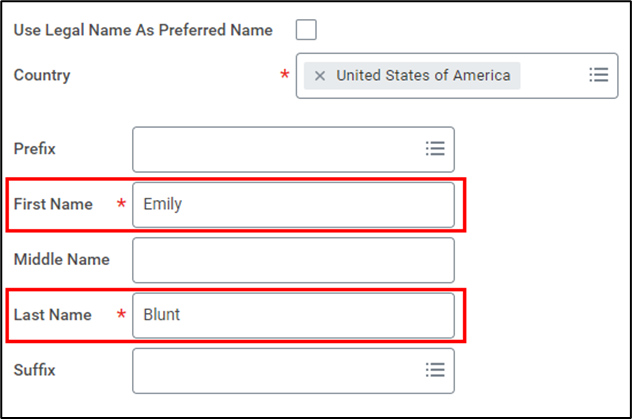Click the Country label text
632x419 pixels.
(x=42, y=75)
